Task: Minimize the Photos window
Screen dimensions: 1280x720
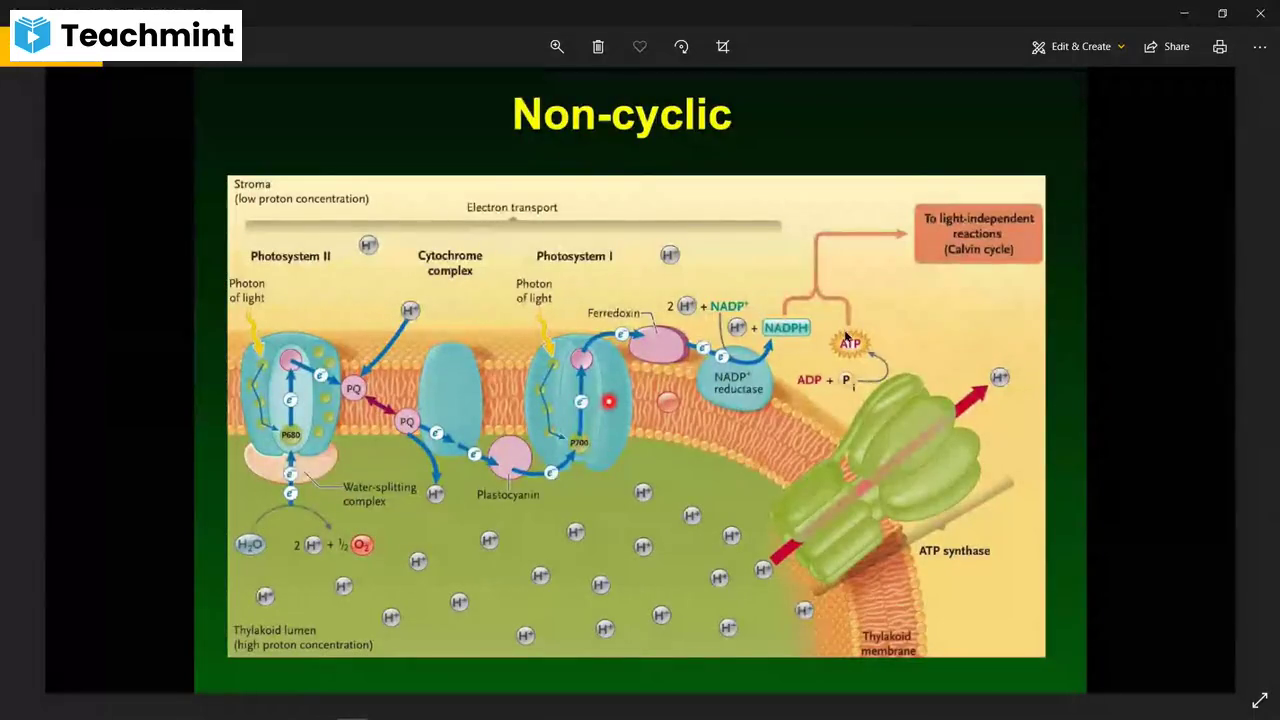Action: [x=1184, y=13]
